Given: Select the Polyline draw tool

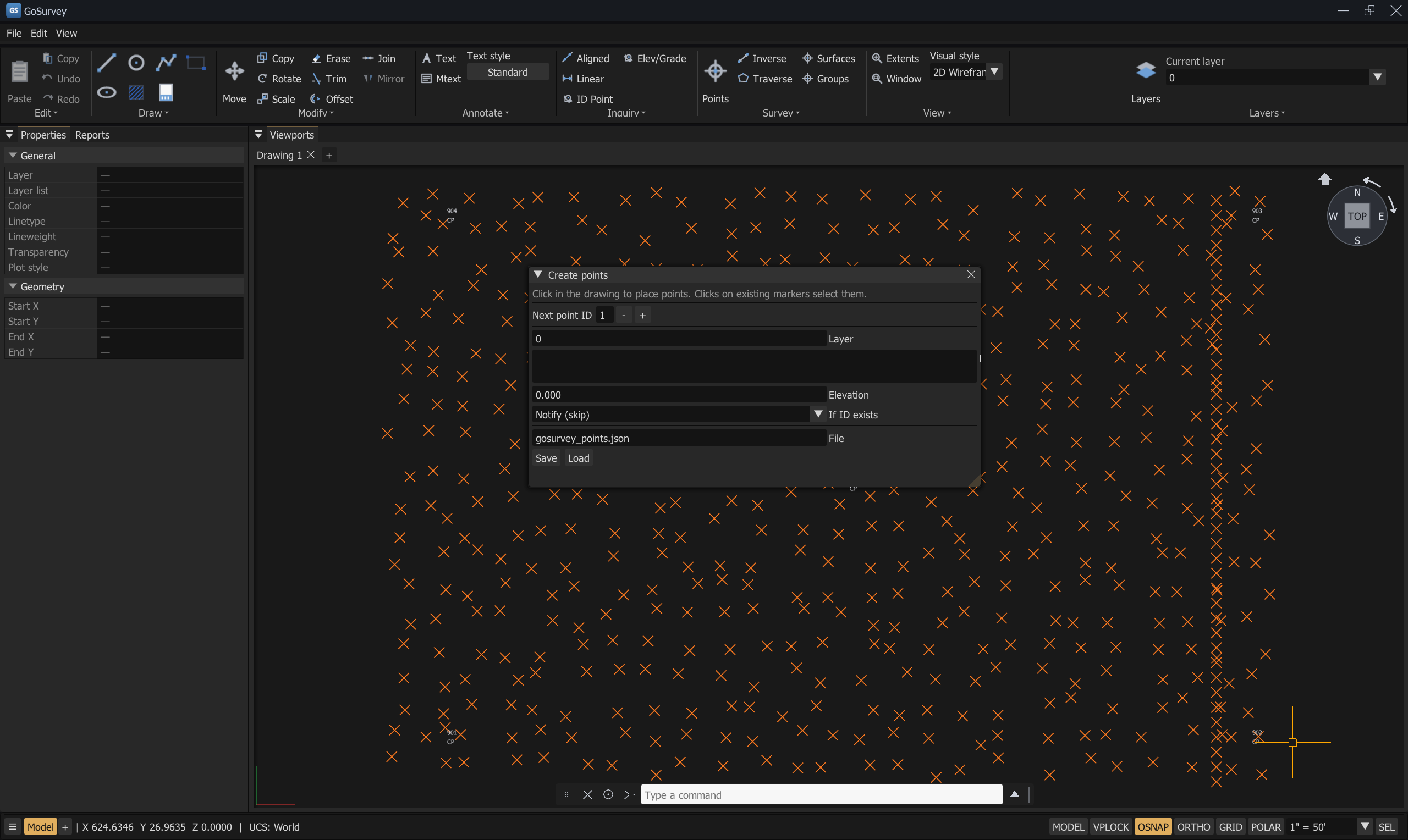Looking at the screenshot, I should point(166,62).
